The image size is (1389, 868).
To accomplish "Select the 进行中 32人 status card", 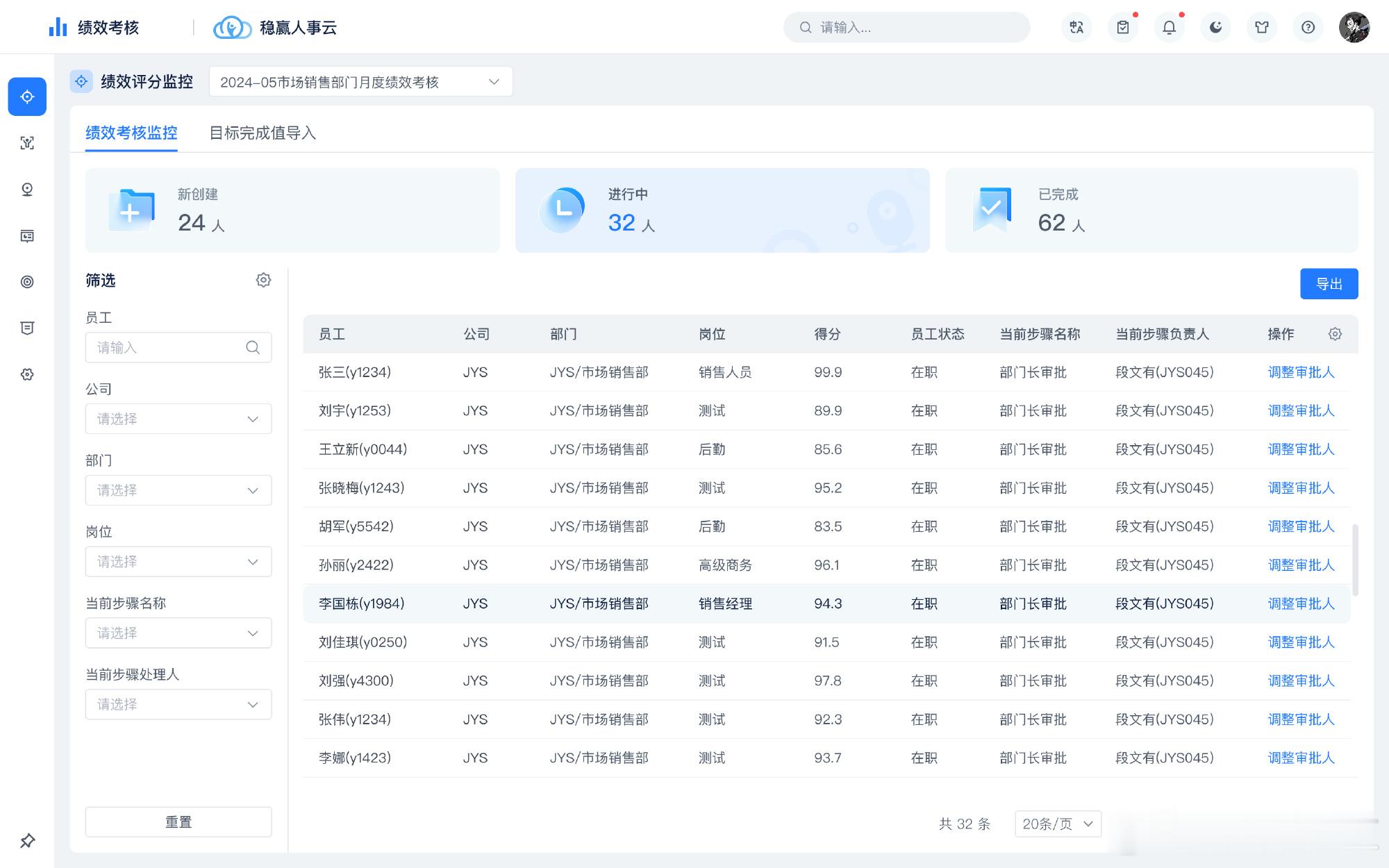I will point(722,210).
